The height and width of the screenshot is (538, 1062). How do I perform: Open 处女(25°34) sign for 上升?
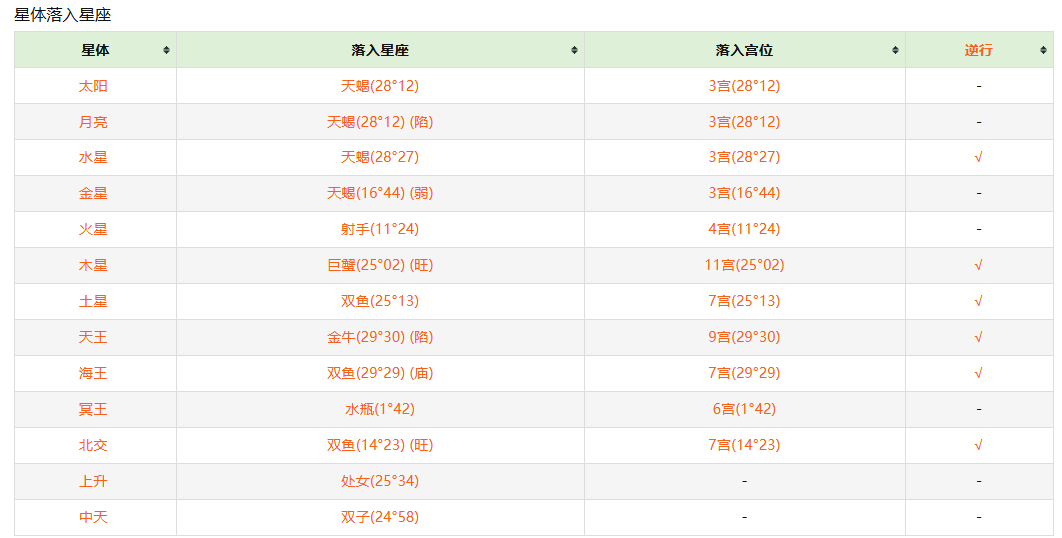click(379, 481)
